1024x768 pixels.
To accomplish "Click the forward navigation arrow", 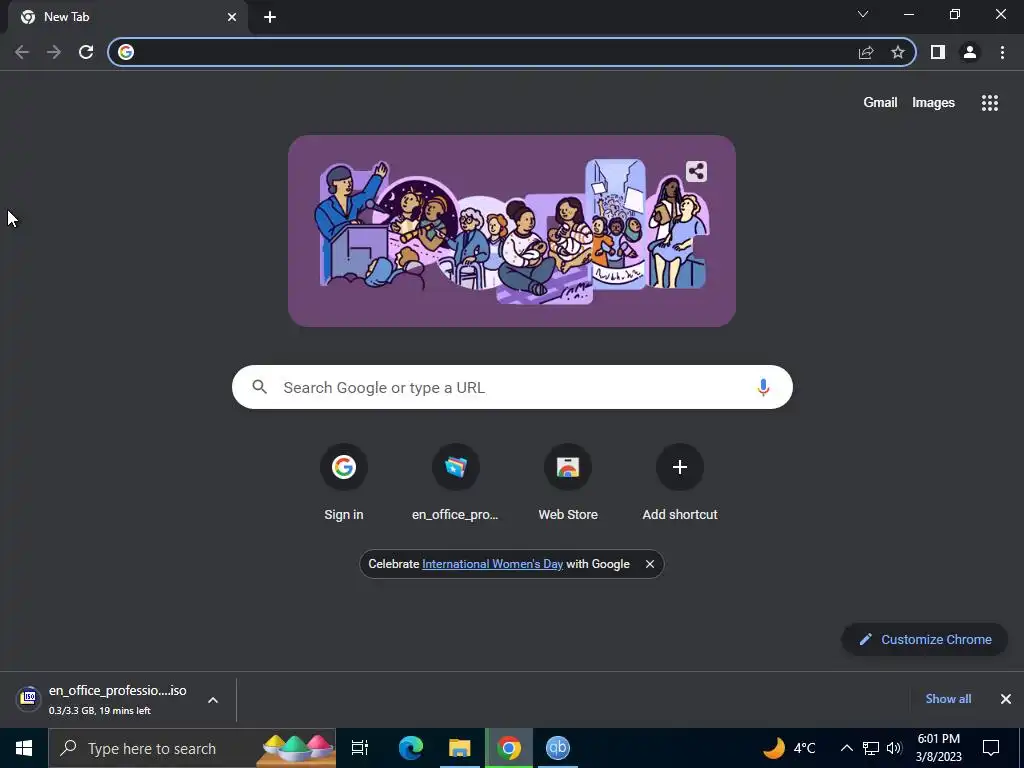I will pyautogui.click(x=54, y=52).
